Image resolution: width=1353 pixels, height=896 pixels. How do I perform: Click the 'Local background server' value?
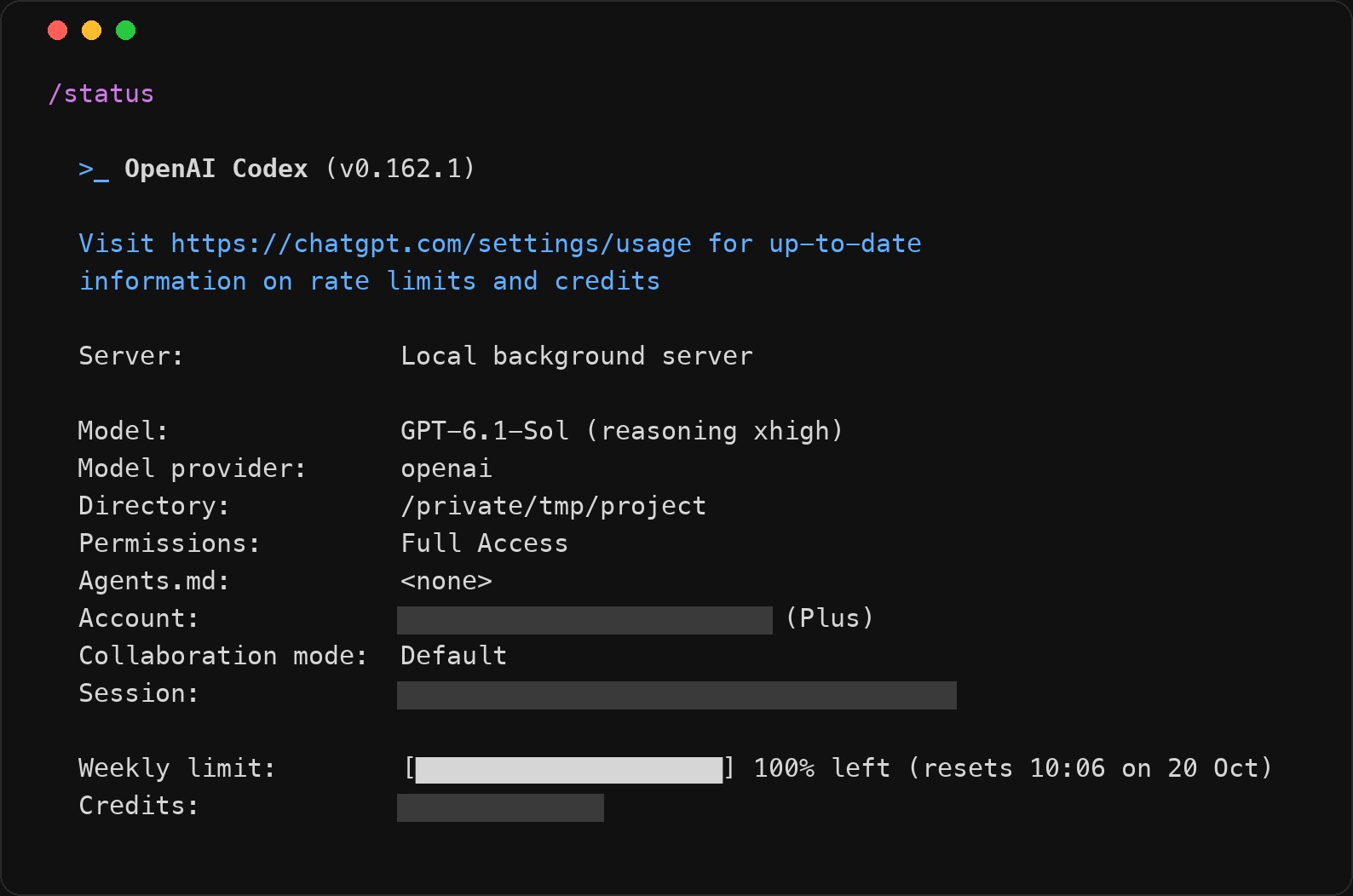(577, 356)
